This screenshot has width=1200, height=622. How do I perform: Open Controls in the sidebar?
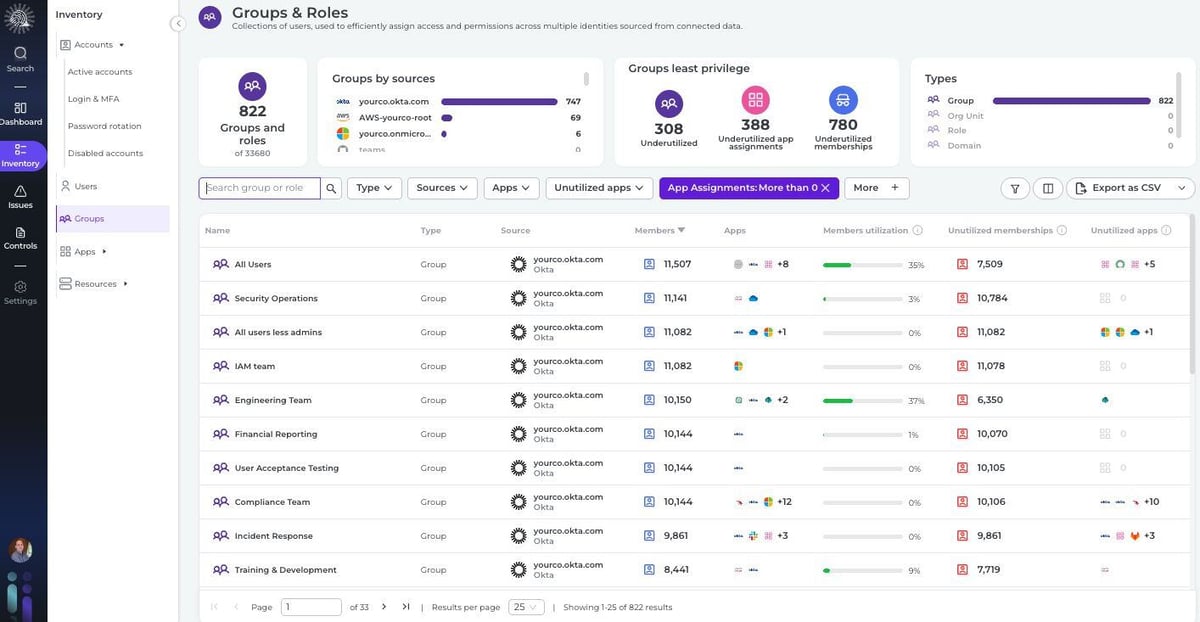tap(20, 237)
